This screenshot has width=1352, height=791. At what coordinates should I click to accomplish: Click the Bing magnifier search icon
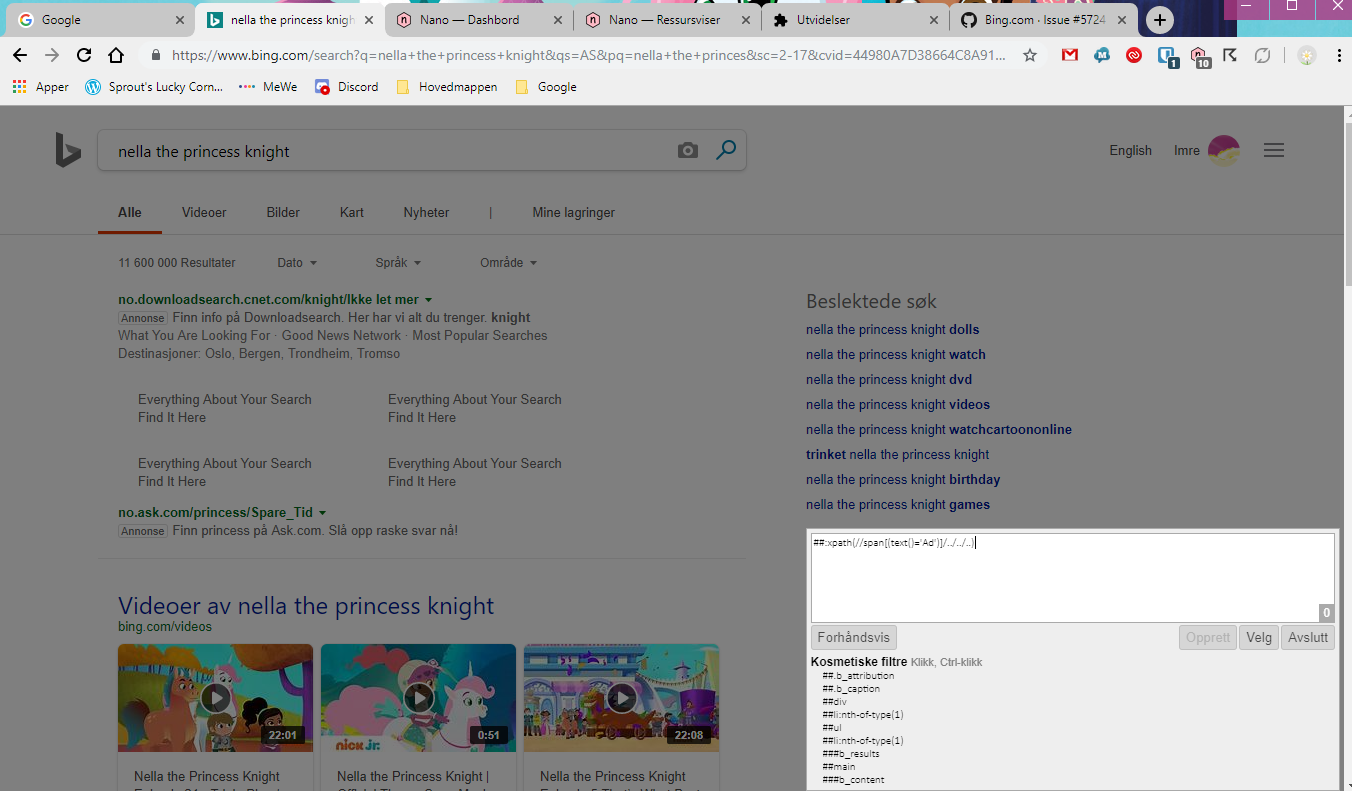click(726, 150)
